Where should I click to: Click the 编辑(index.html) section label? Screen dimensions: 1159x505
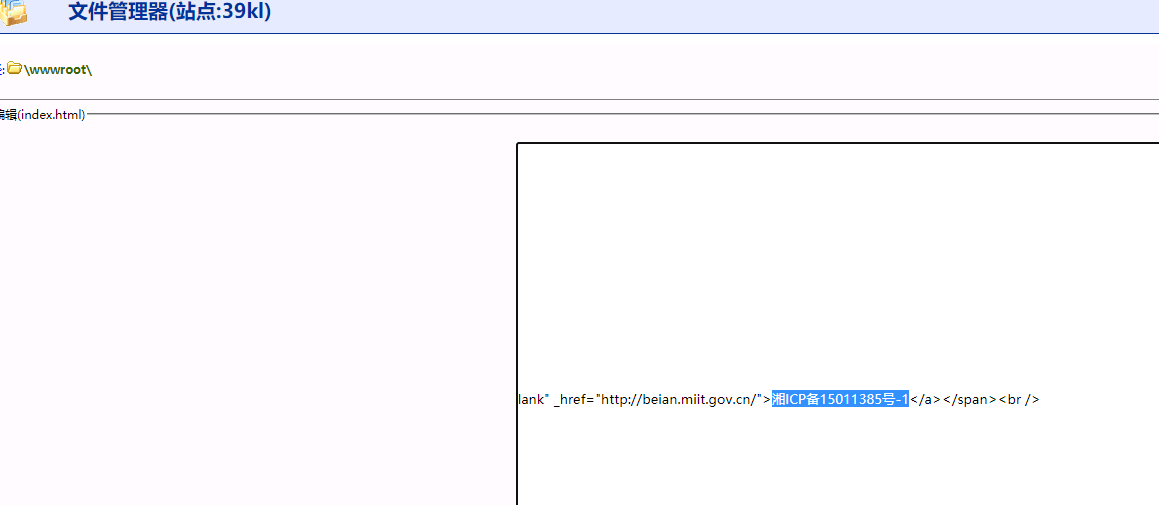(43, 115)
